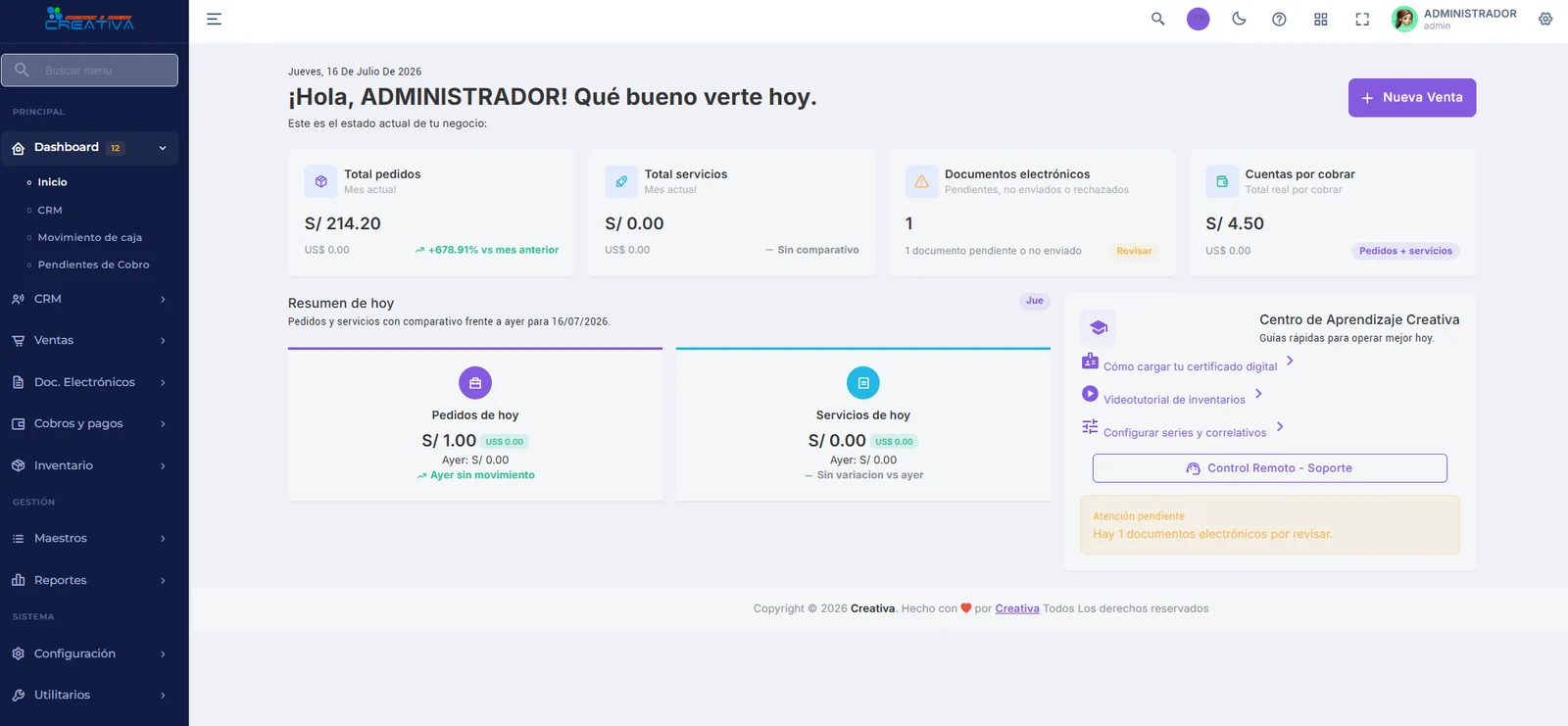Click the Pedidos de hoy briefcase icon
Viewport: 1568px width, 726px height.
tap(475, 383)
